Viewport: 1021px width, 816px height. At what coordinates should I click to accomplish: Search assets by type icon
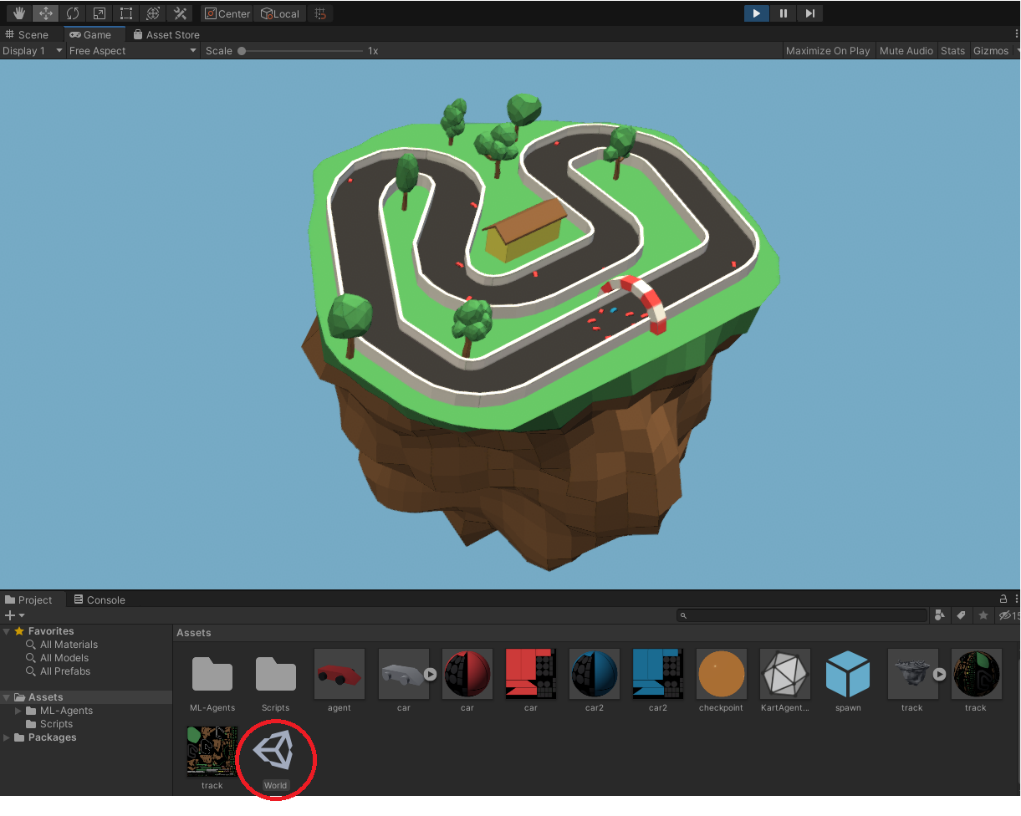pyautogui.click(x=940, y=615)
